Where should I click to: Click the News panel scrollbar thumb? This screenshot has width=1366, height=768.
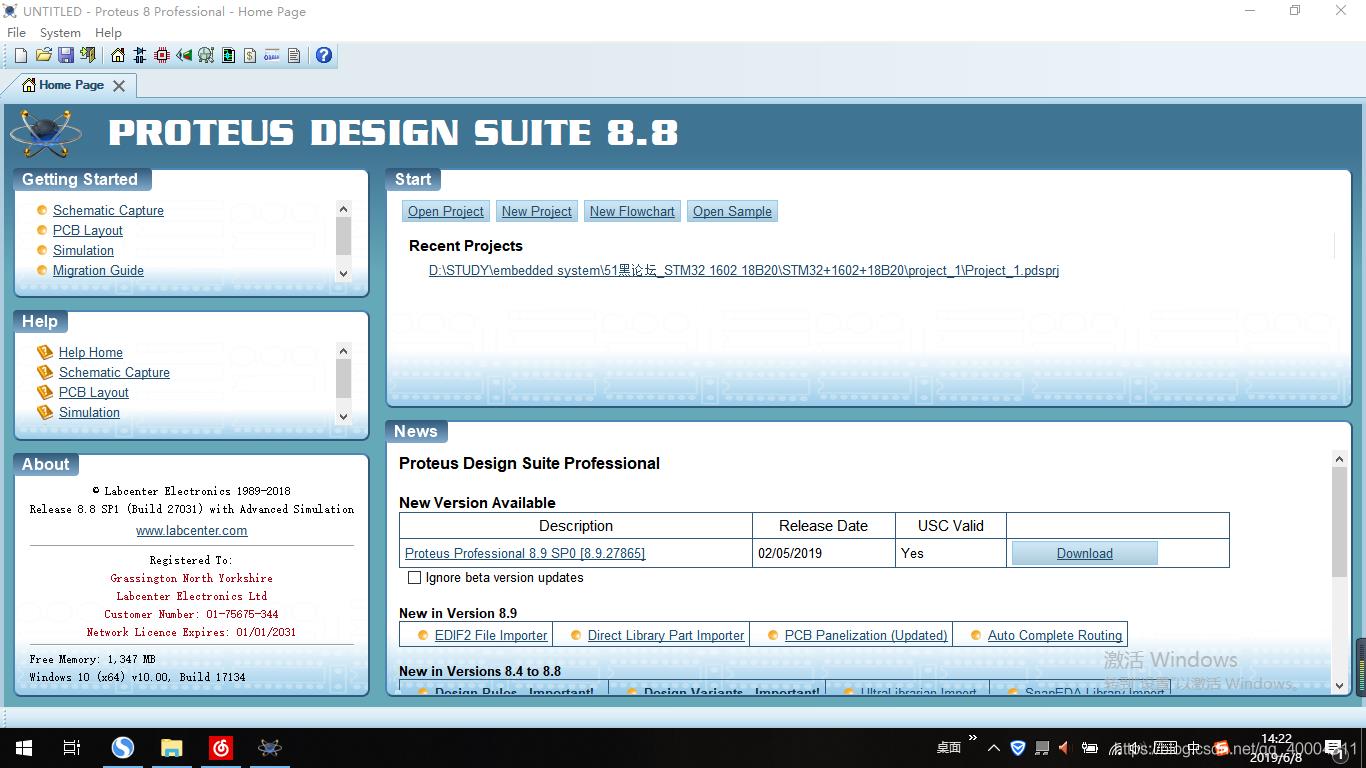(1340, 522)
